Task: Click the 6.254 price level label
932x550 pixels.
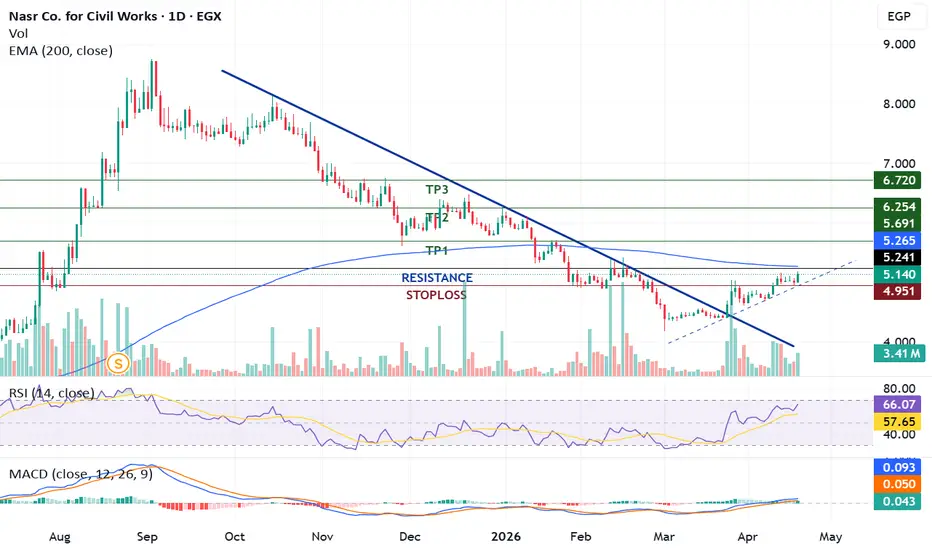Action: (898, 206)
